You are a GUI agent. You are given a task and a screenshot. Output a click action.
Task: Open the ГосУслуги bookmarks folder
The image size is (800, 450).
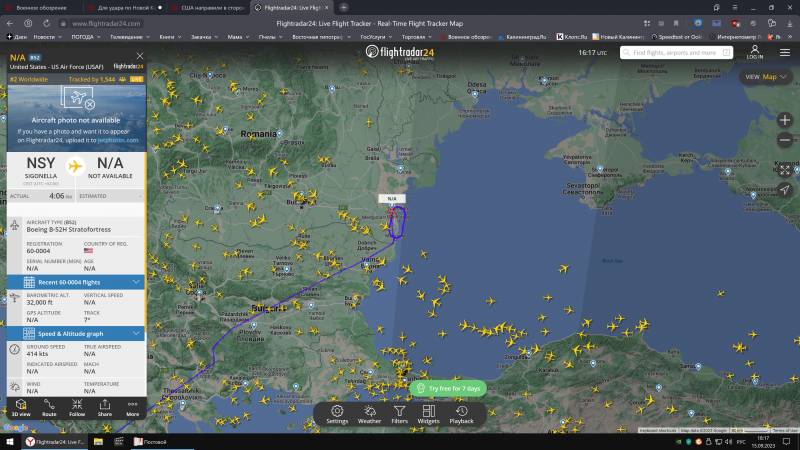[x=376, y=37]
